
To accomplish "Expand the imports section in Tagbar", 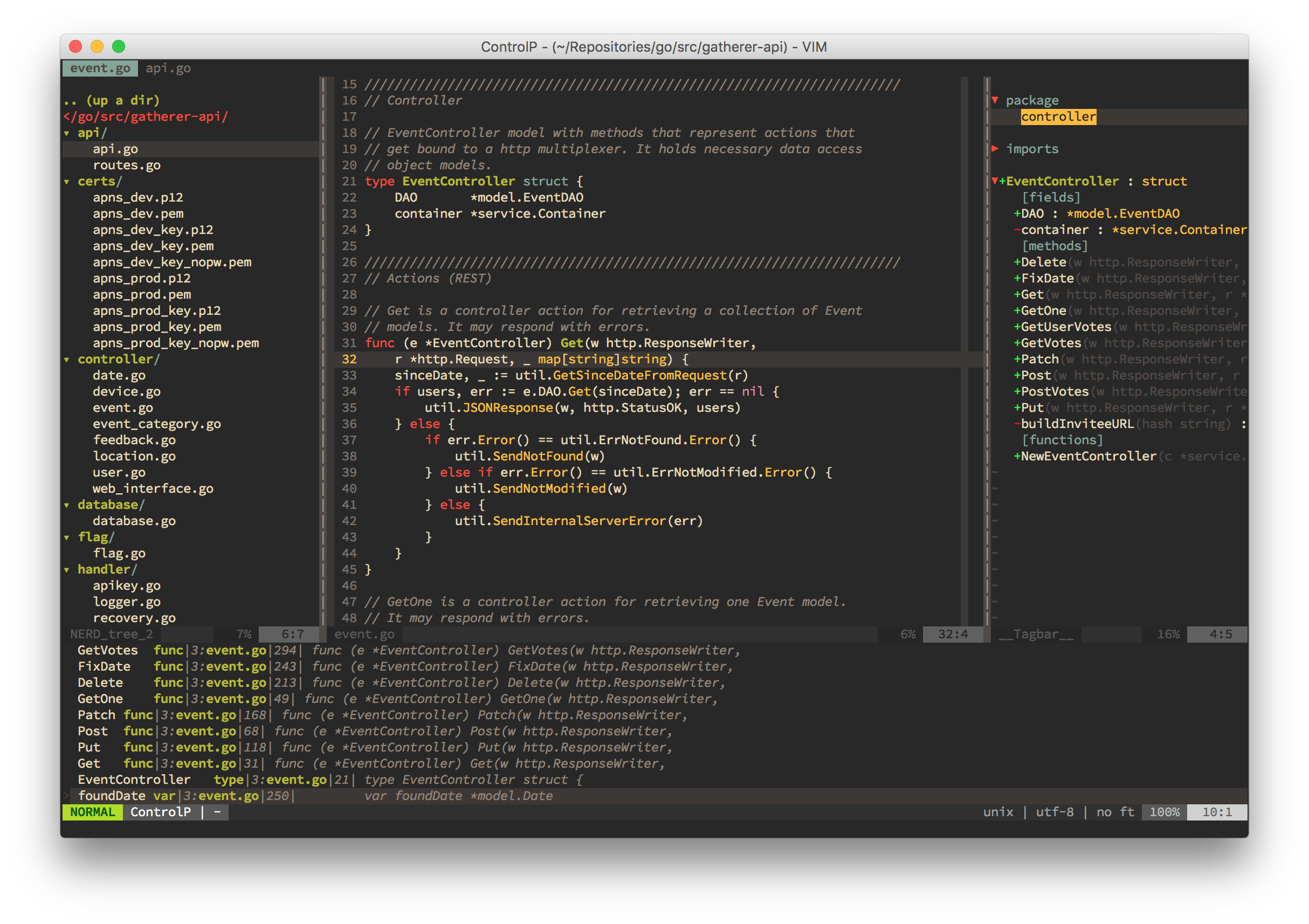I will pos(995,149).
